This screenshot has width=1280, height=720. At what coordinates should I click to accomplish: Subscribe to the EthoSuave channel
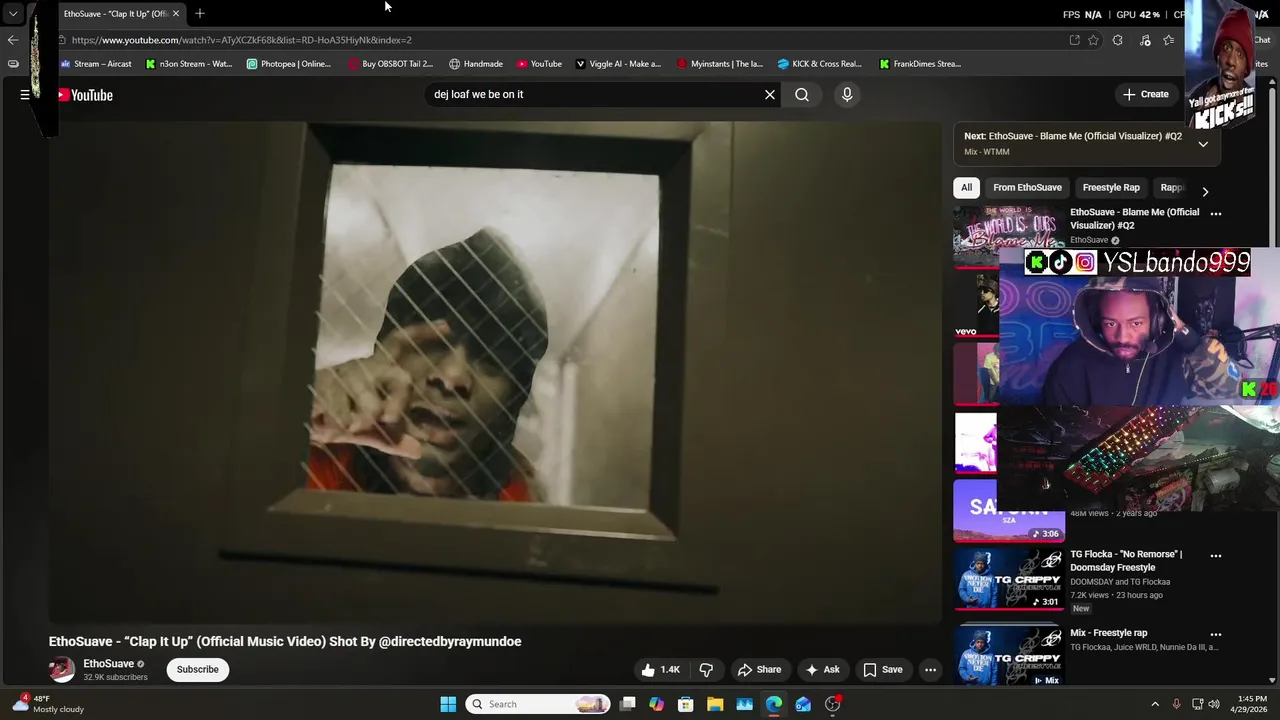click(198, 669)
